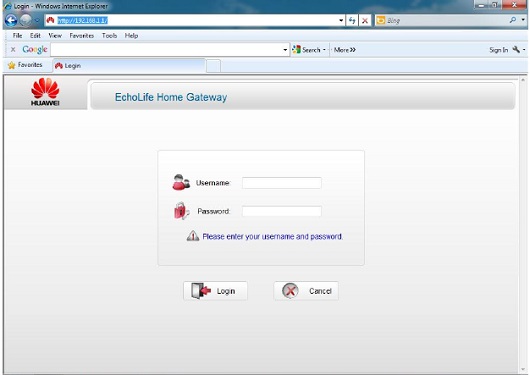Screen dimensions: 530x375
Task: Open the recent pages dropdown beside Forward
Action: pyautogui.click(x=37, y=21)
